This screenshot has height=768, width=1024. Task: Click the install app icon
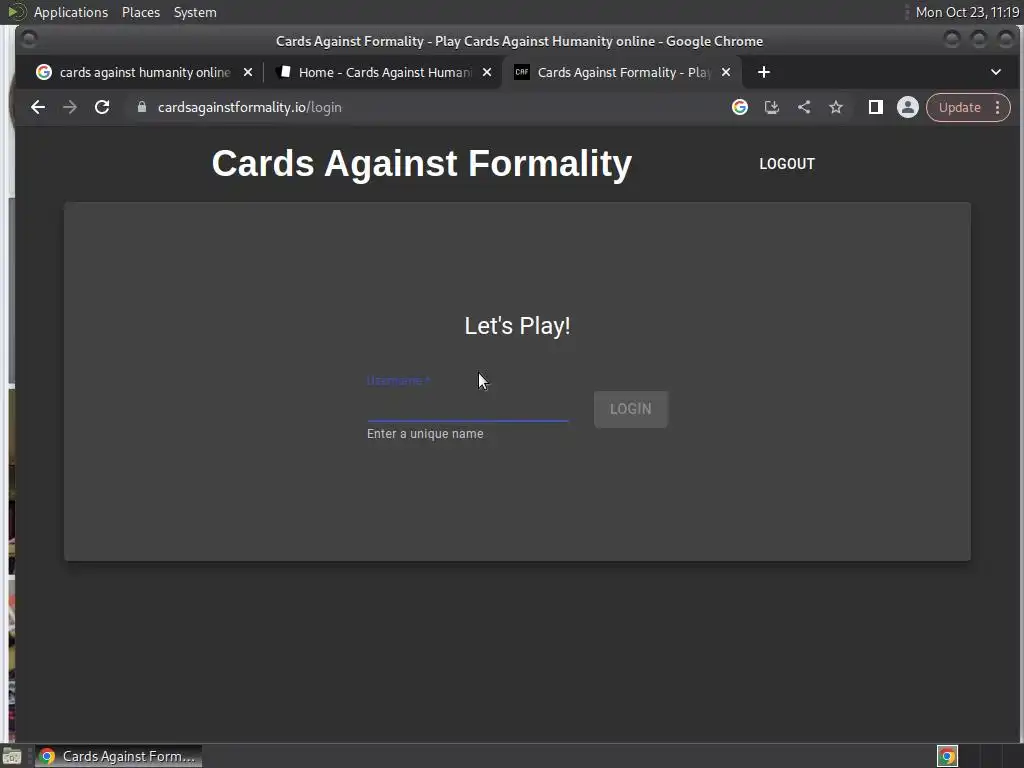pos(772,107)
